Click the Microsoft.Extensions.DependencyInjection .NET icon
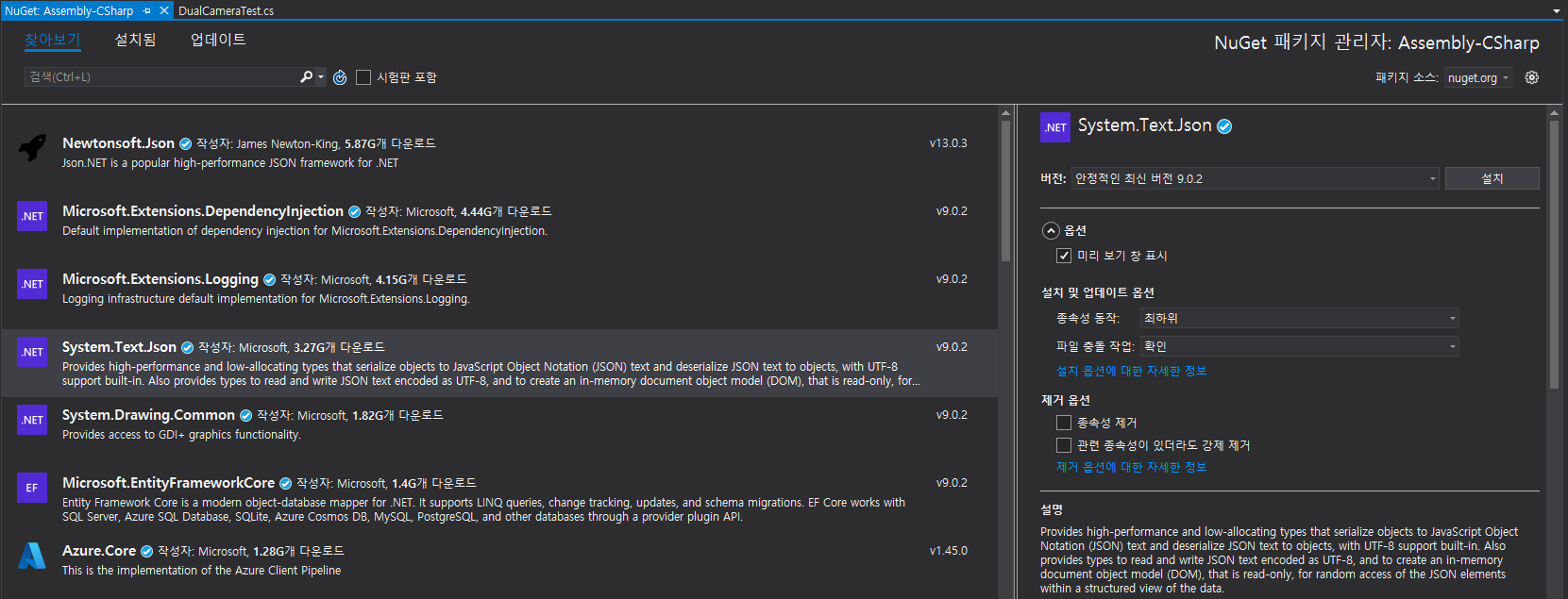1568x599 pixels. click(x=32, y=216)
